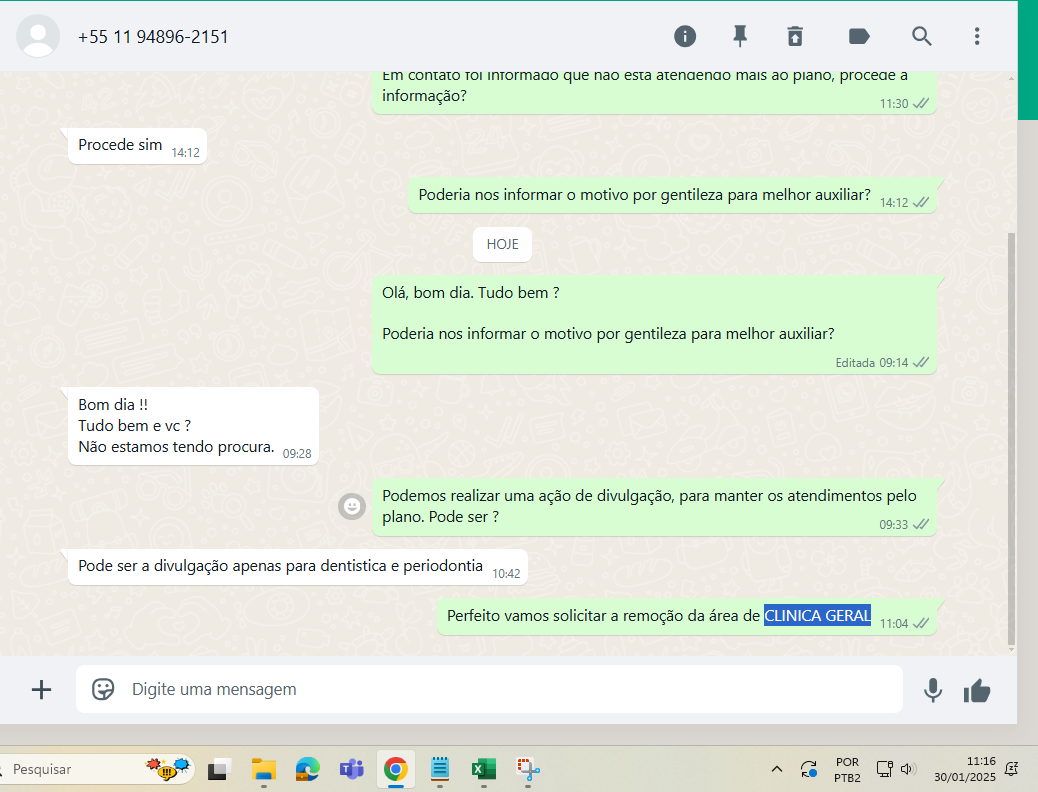Click the chat vertical scrollbar
Viewport: 1038px width, 792px height.
[1011, 437]
